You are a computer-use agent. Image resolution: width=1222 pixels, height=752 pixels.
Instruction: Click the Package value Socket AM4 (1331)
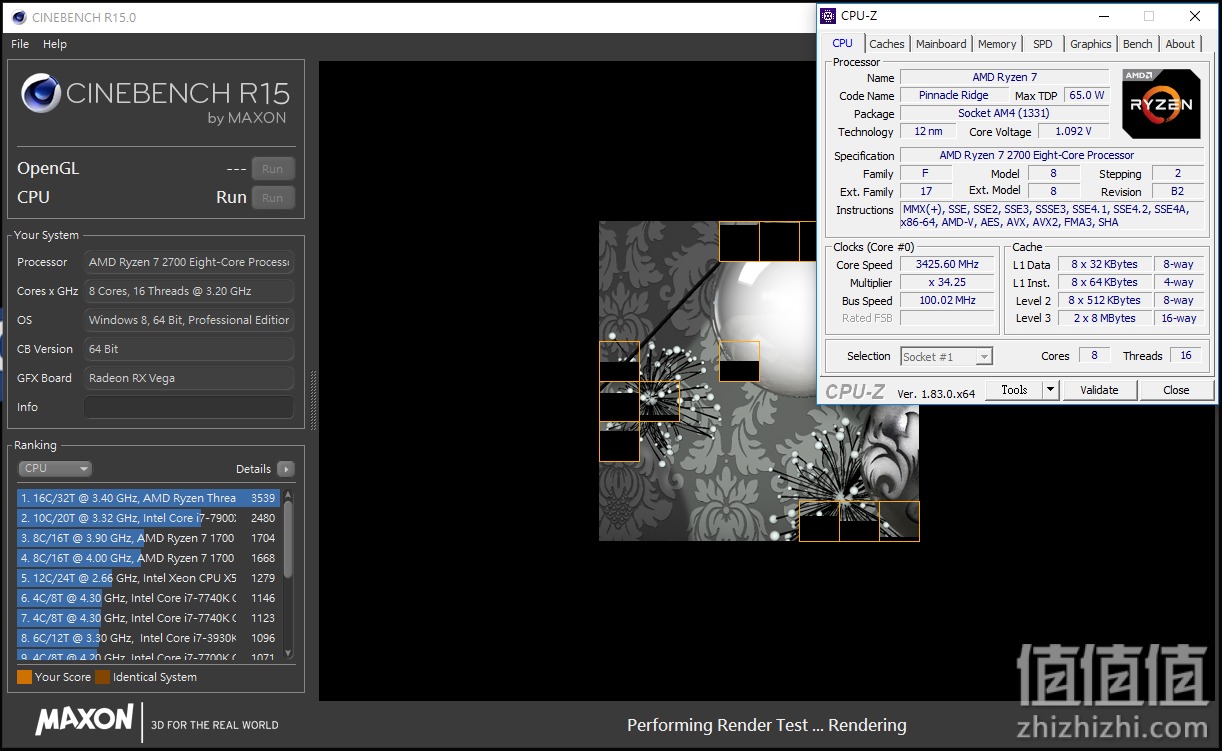[1004, 113]
